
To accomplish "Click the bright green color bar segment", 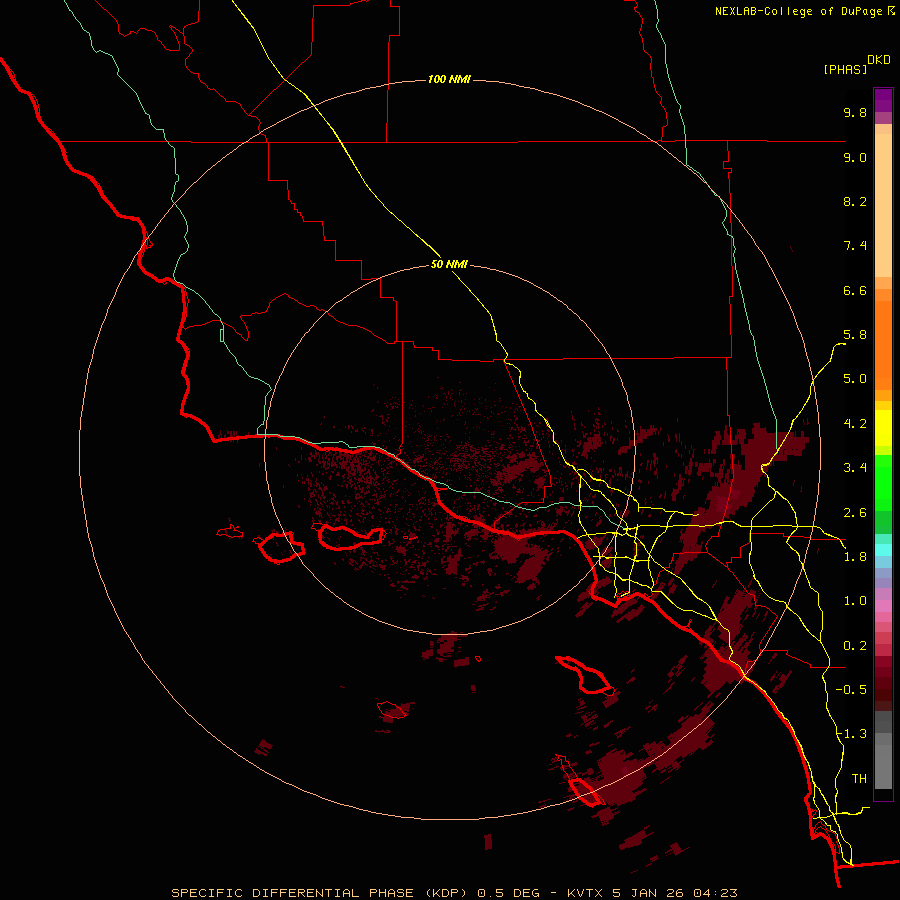I will 883,482.
